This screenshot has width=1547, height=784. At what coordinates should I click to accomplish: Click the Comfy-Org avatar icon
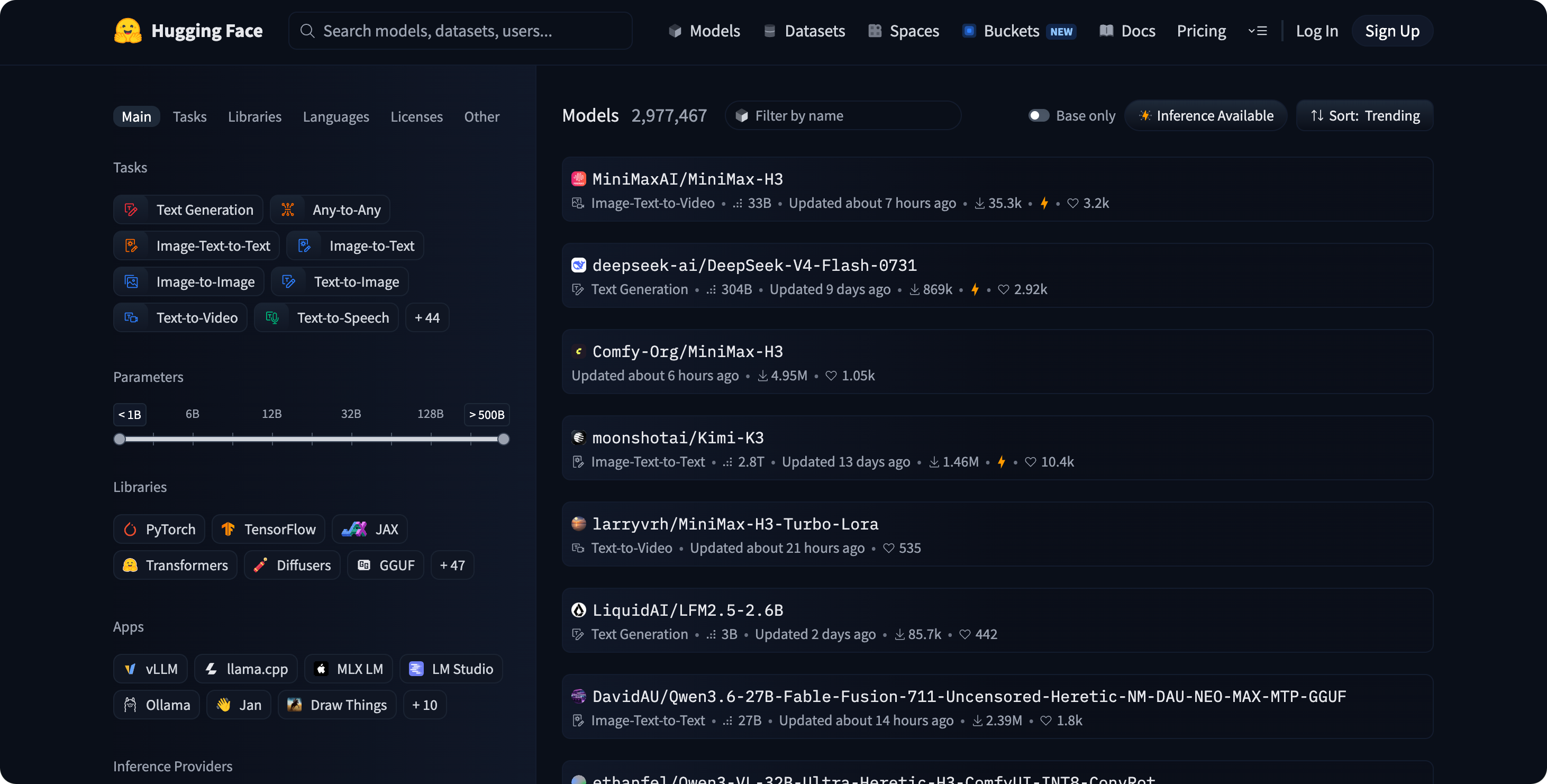578,351
